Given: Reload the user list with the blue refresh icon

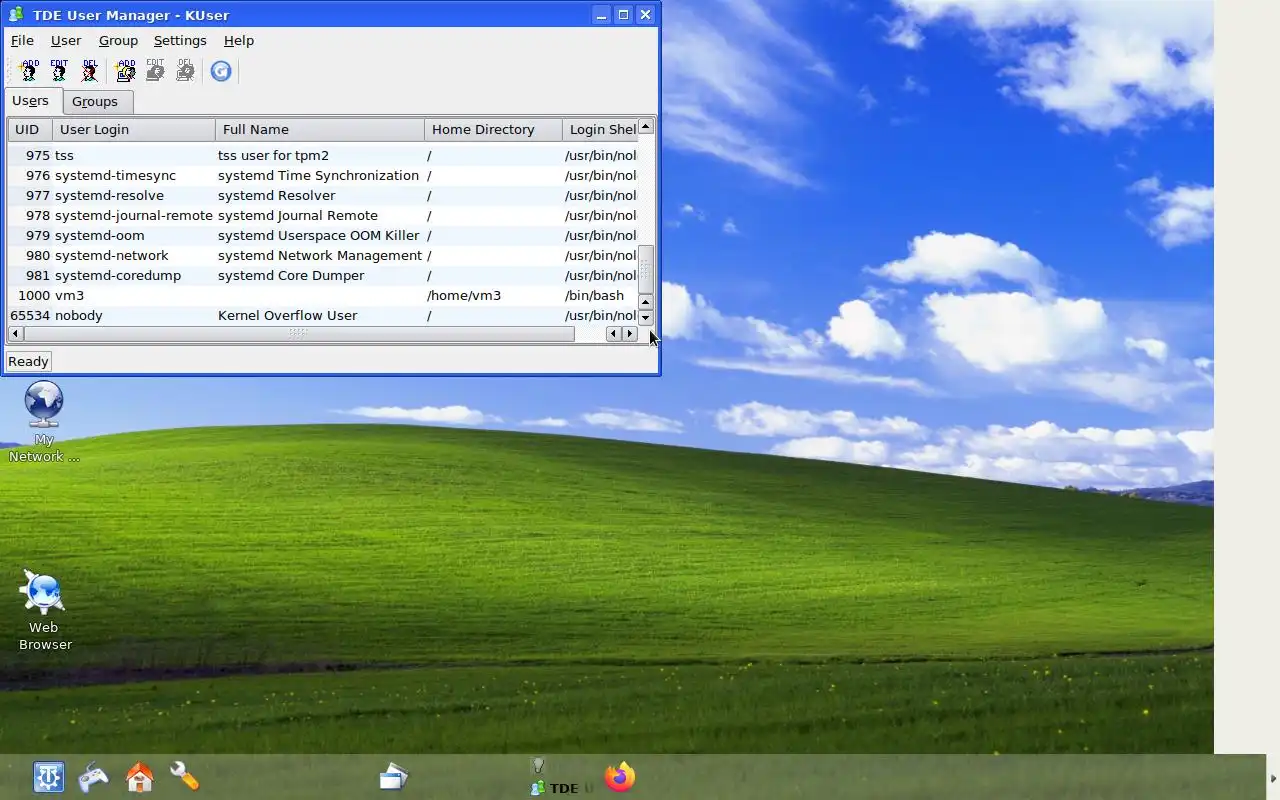Looking at the screenshot, I should pyautogui.click(x=221, y=71).
